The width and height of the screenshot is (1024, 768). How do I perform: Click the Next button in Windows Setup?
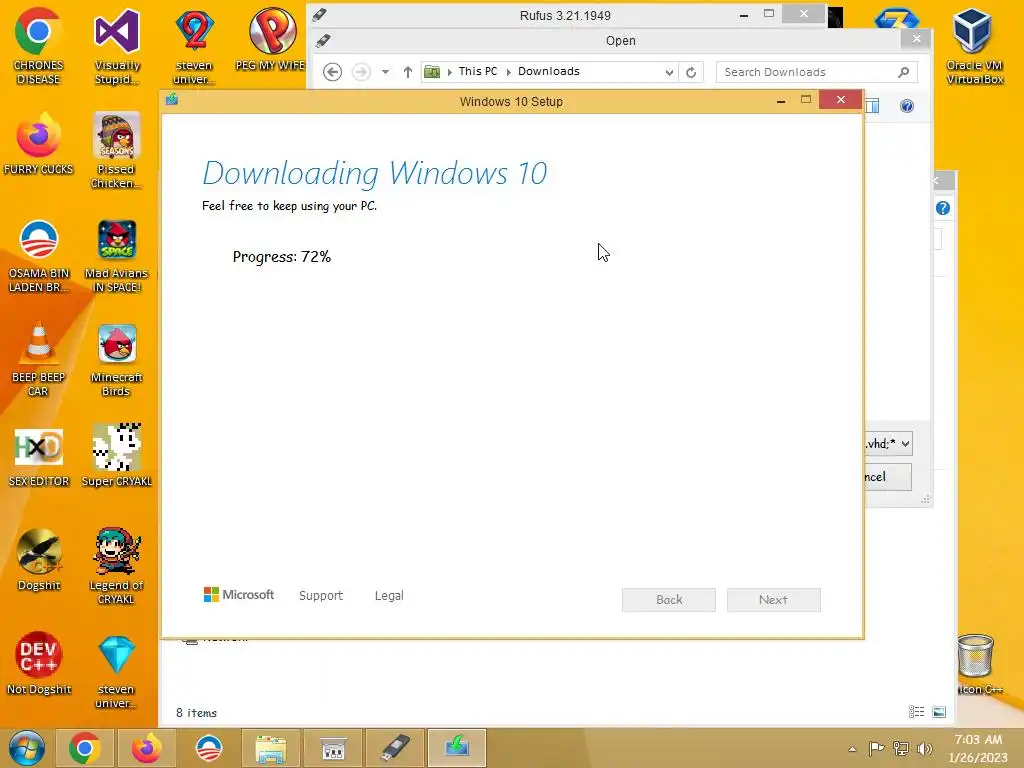coord(773,600)
